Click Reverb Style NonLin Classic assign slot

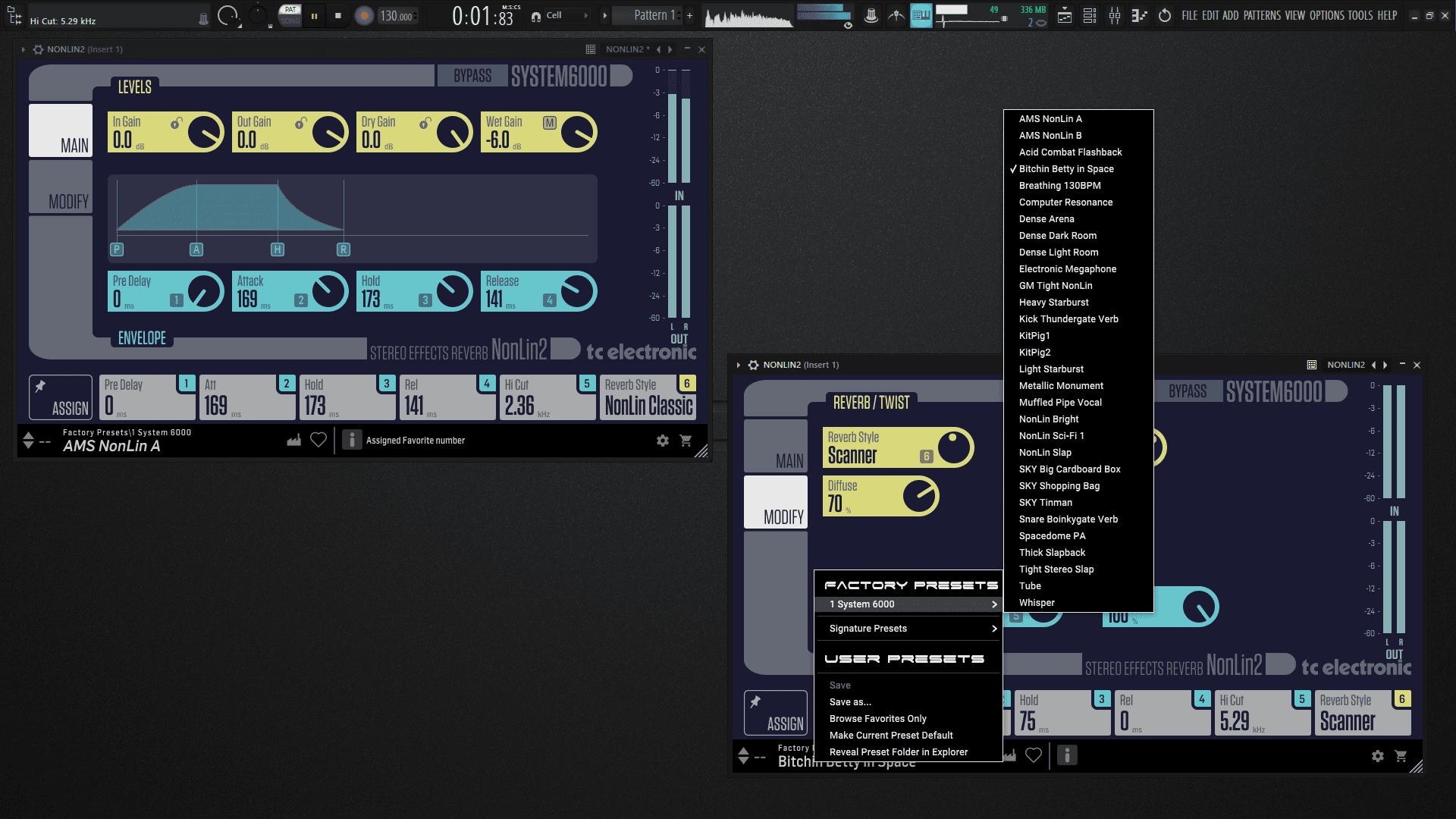649,397
